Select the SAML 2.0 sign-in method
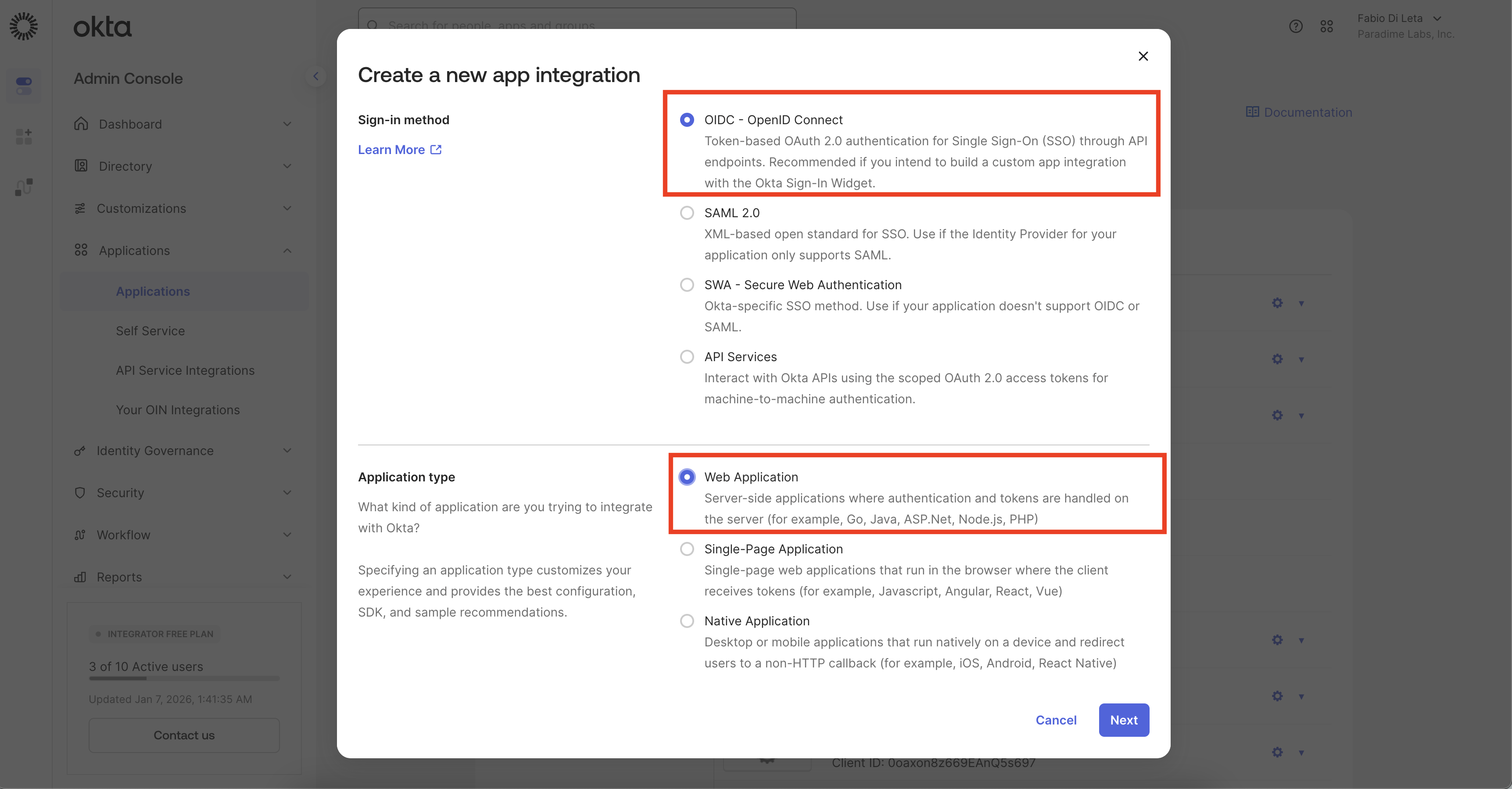1512x789 pixels. click(687, 213)
